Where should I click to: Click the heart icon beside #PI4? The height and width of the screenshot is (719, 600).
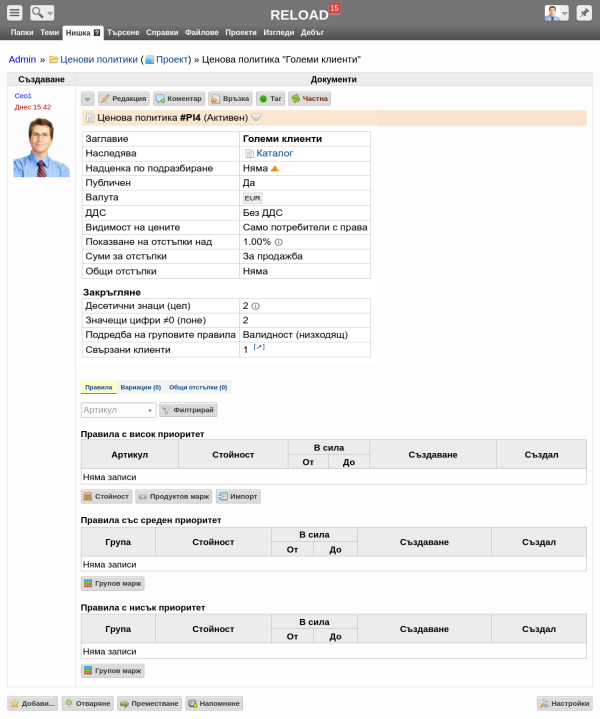point(256,117)
